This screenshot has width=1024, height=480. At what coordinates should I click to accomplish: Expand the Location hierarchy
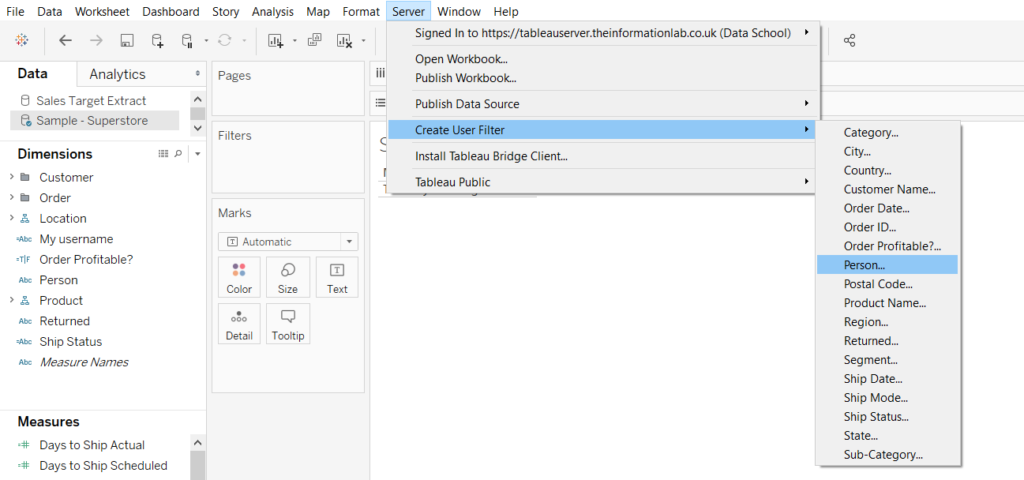tap(12, 218)
